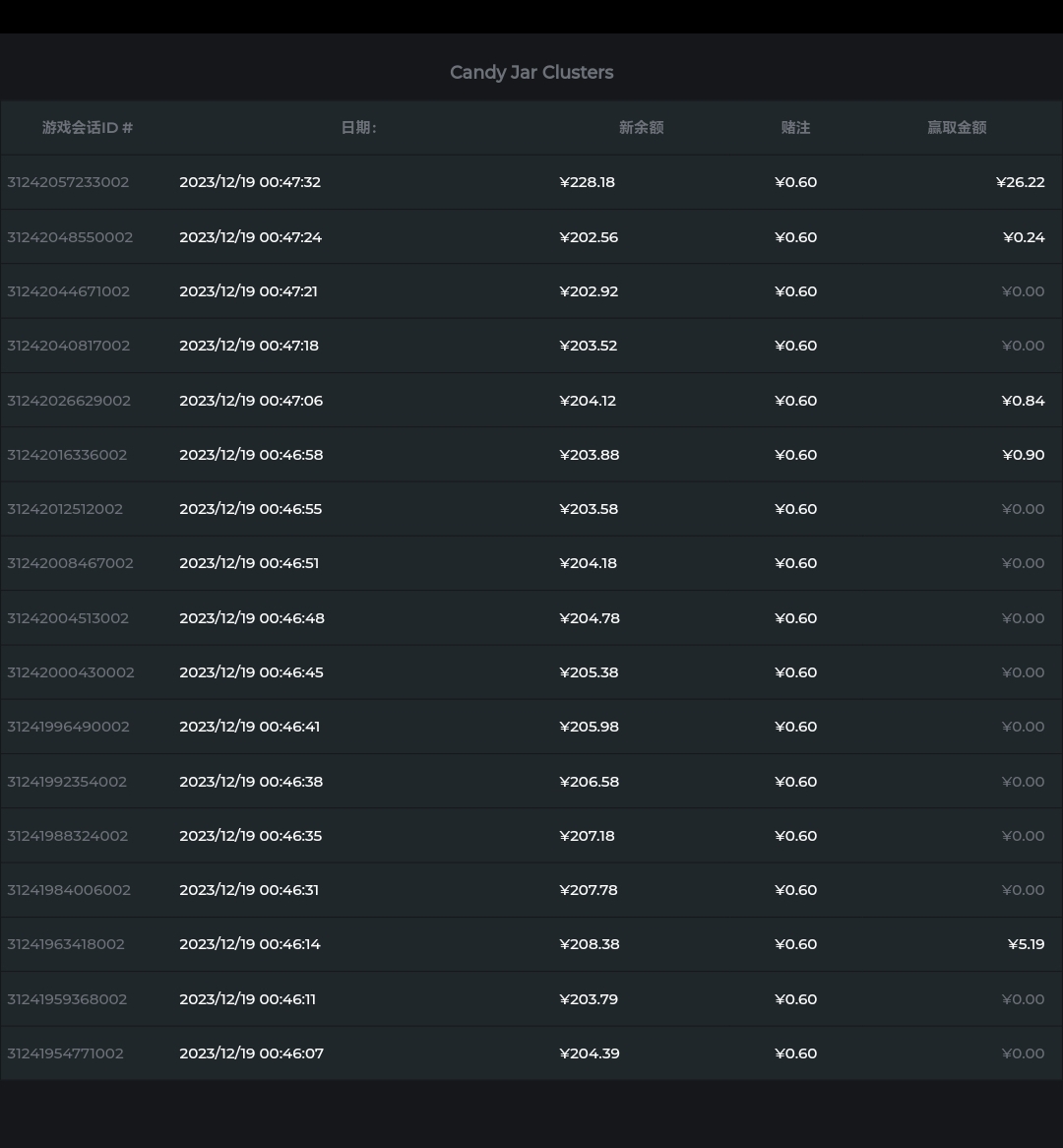
Task: Open session ID 31241992354002
Action: click(67, 781)
